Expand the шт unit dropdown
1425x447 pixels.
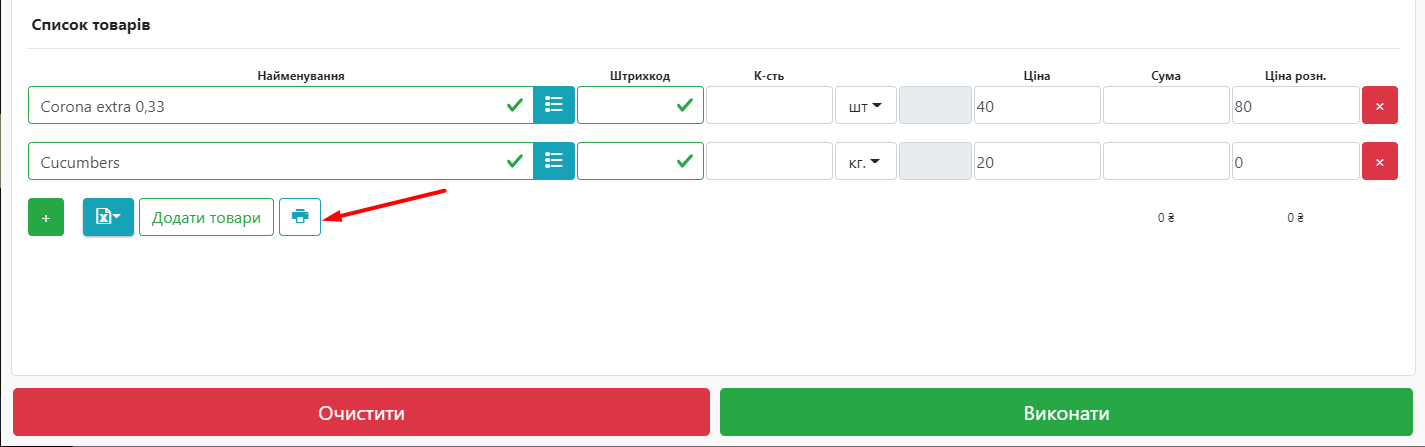(x=866, y=105)
